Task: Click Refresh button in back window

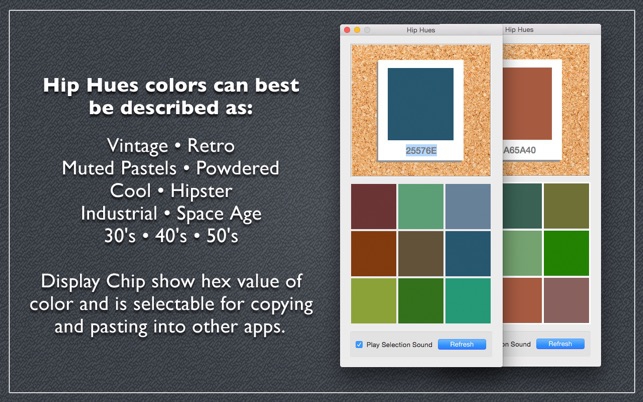Action: tap(560, 344)
